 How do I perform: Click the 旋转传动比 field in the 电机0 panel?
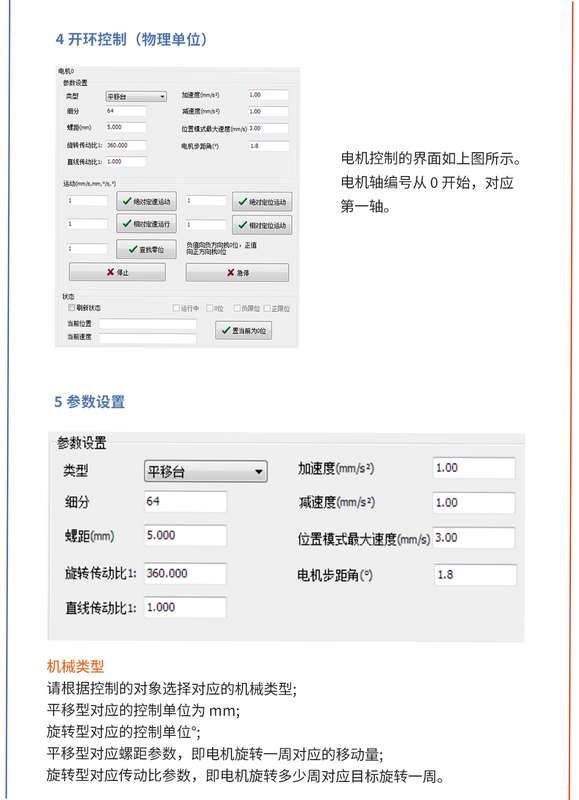(126, 145)
